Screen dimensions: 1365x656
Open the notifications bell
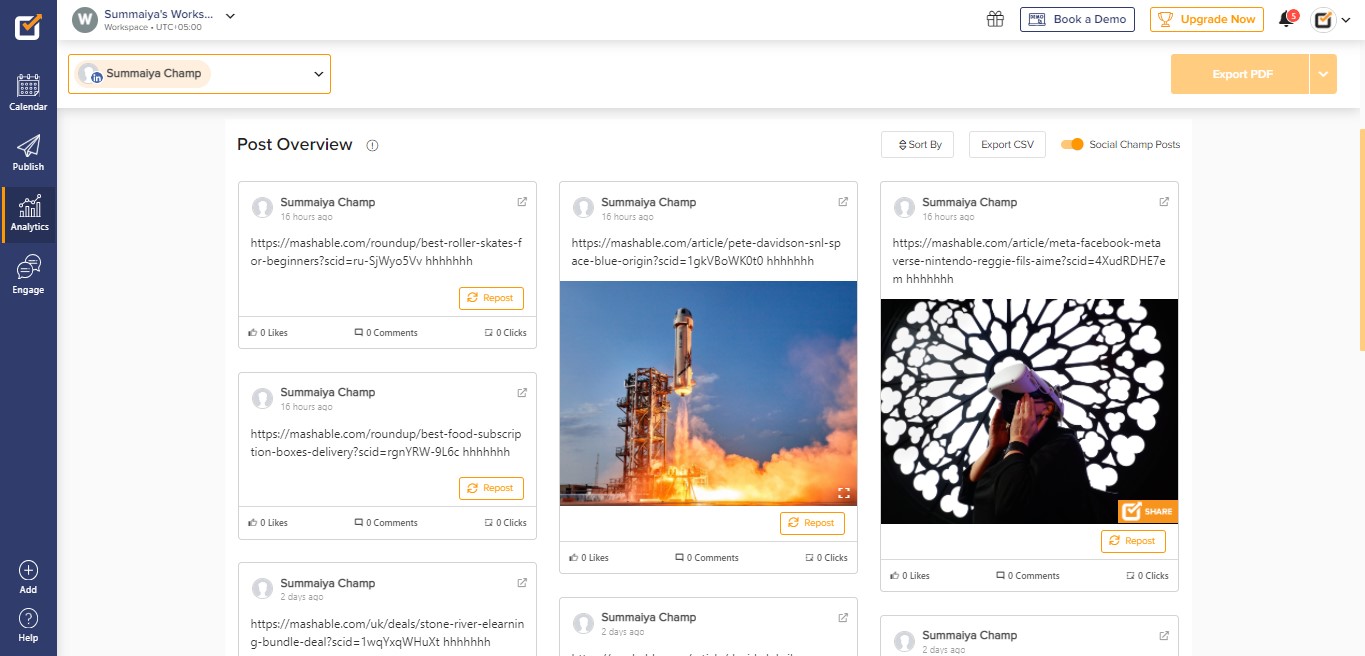pos(1286,19)
